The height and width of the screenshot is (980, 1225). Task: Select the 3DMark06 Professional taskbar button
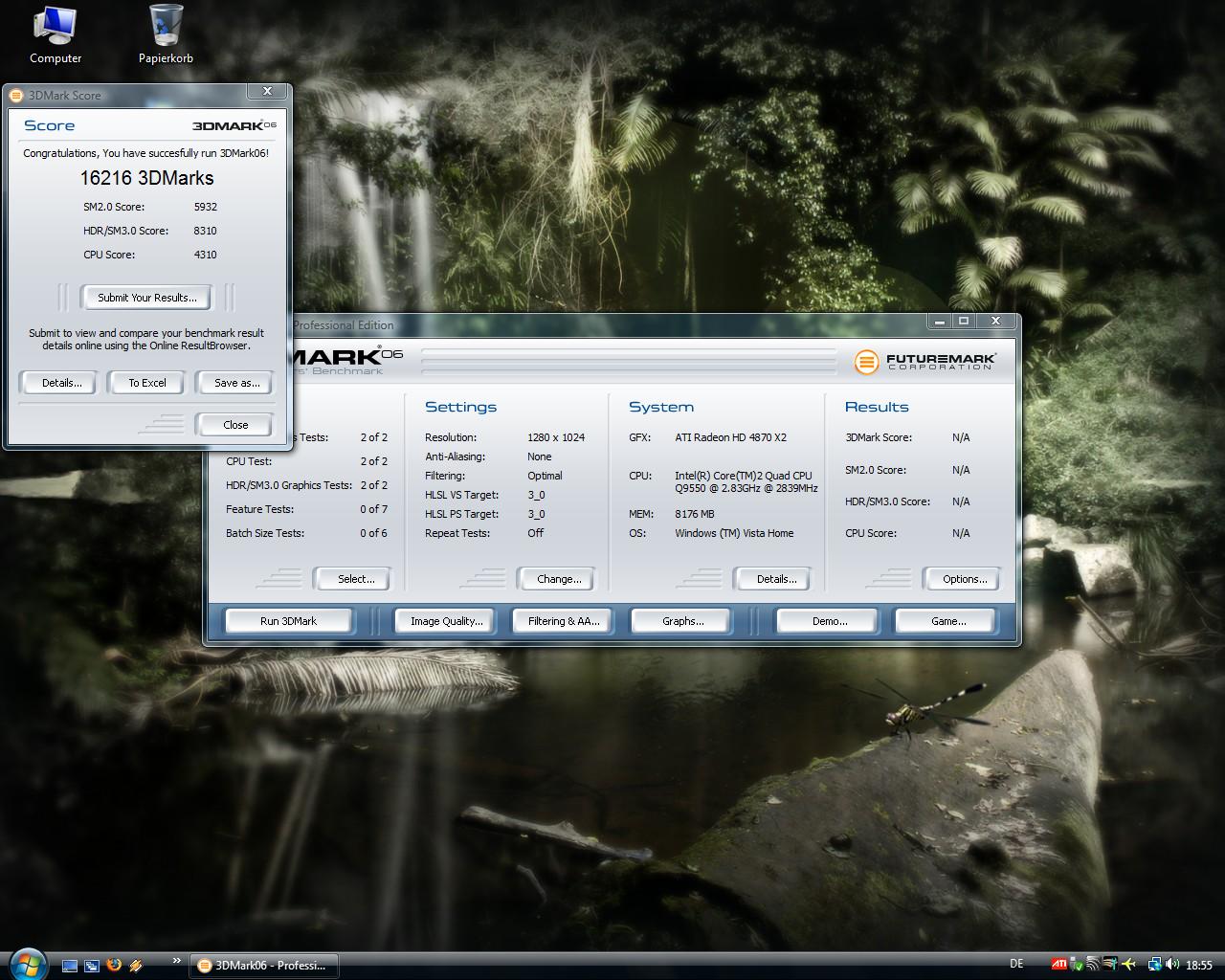(264, 966)
